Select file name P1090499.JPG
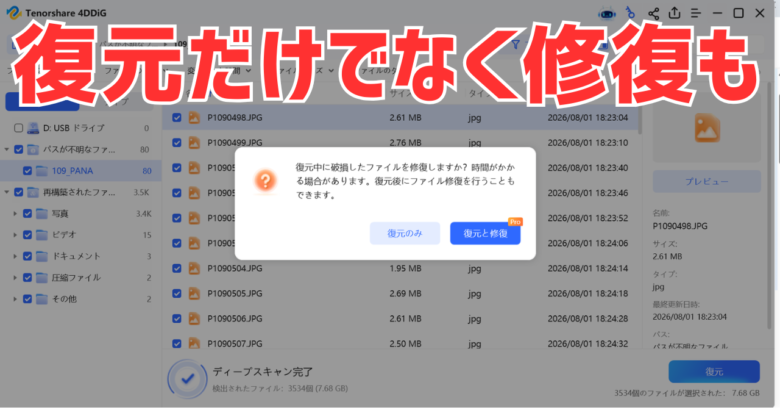 tap(235, 143)
